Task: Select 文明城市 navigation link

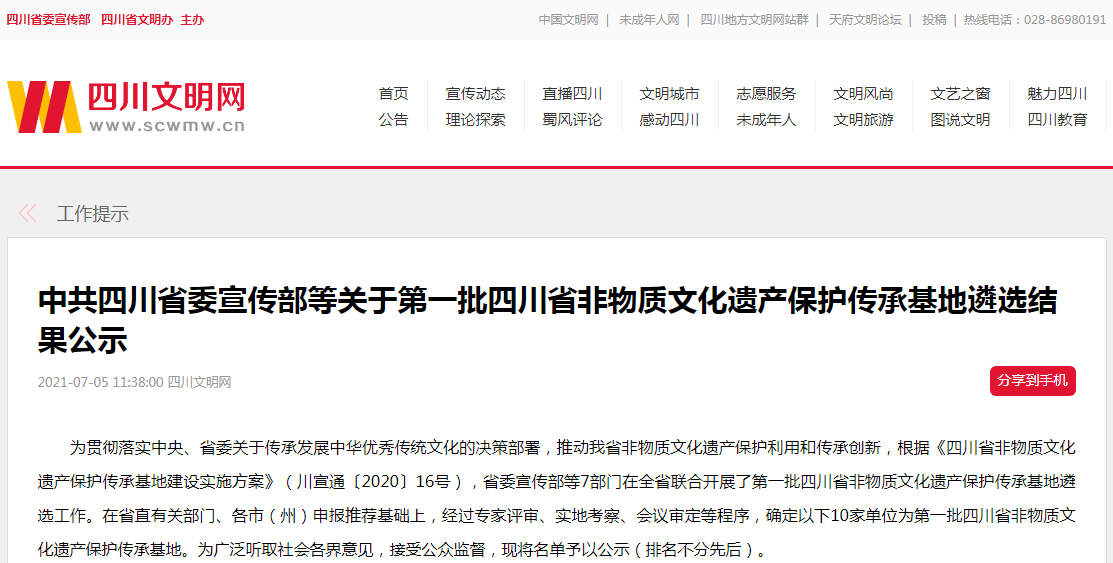Action: [669, 94]
